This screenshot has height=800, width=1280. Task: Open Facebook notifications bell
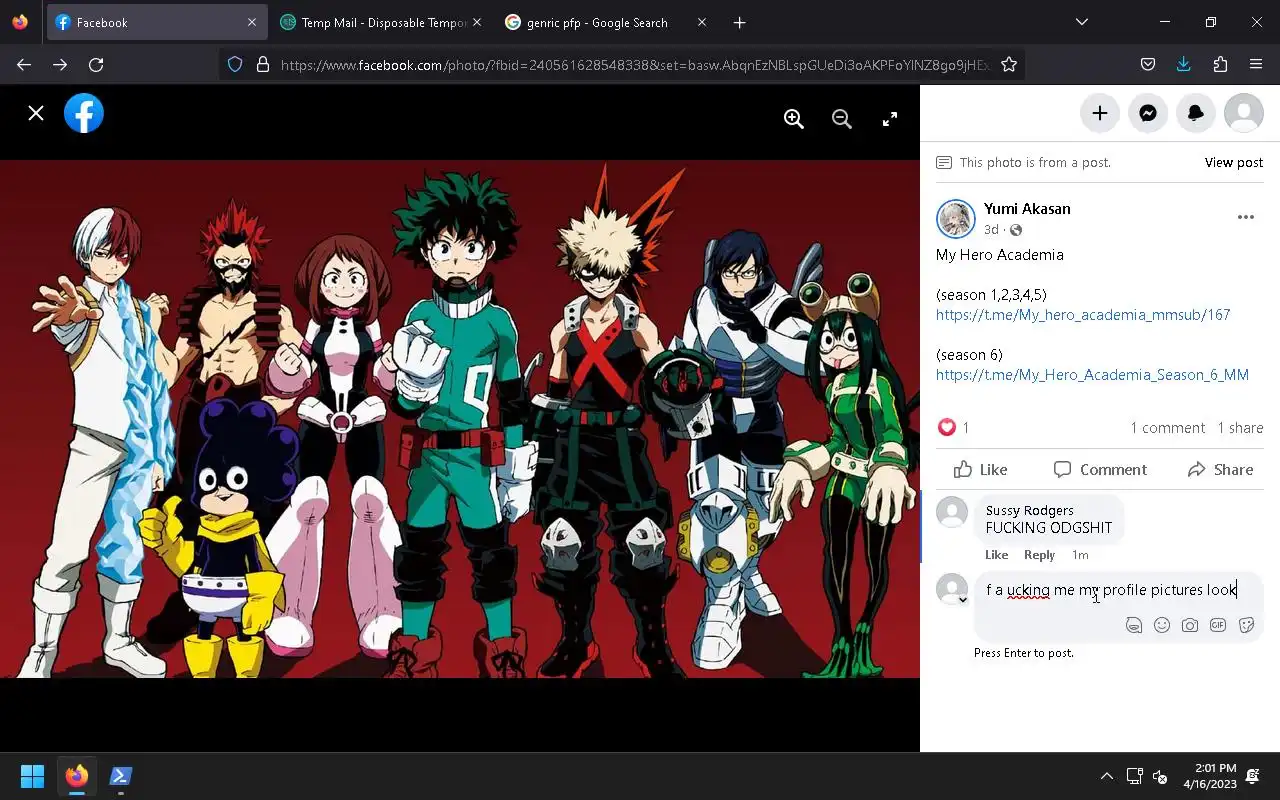pyautogui.click(x=1196, y=113)
